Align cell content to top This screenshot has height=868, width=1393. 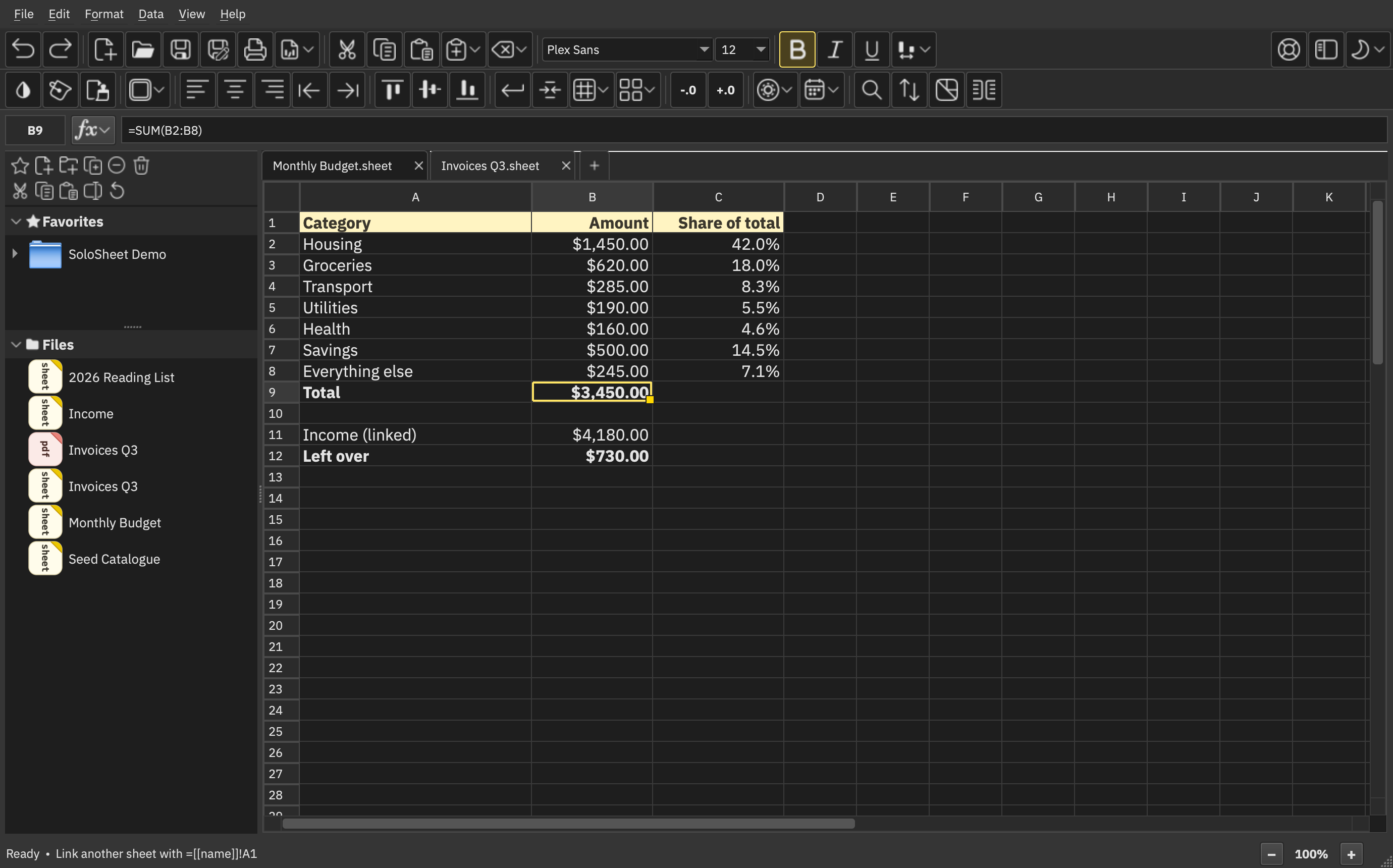393,90
